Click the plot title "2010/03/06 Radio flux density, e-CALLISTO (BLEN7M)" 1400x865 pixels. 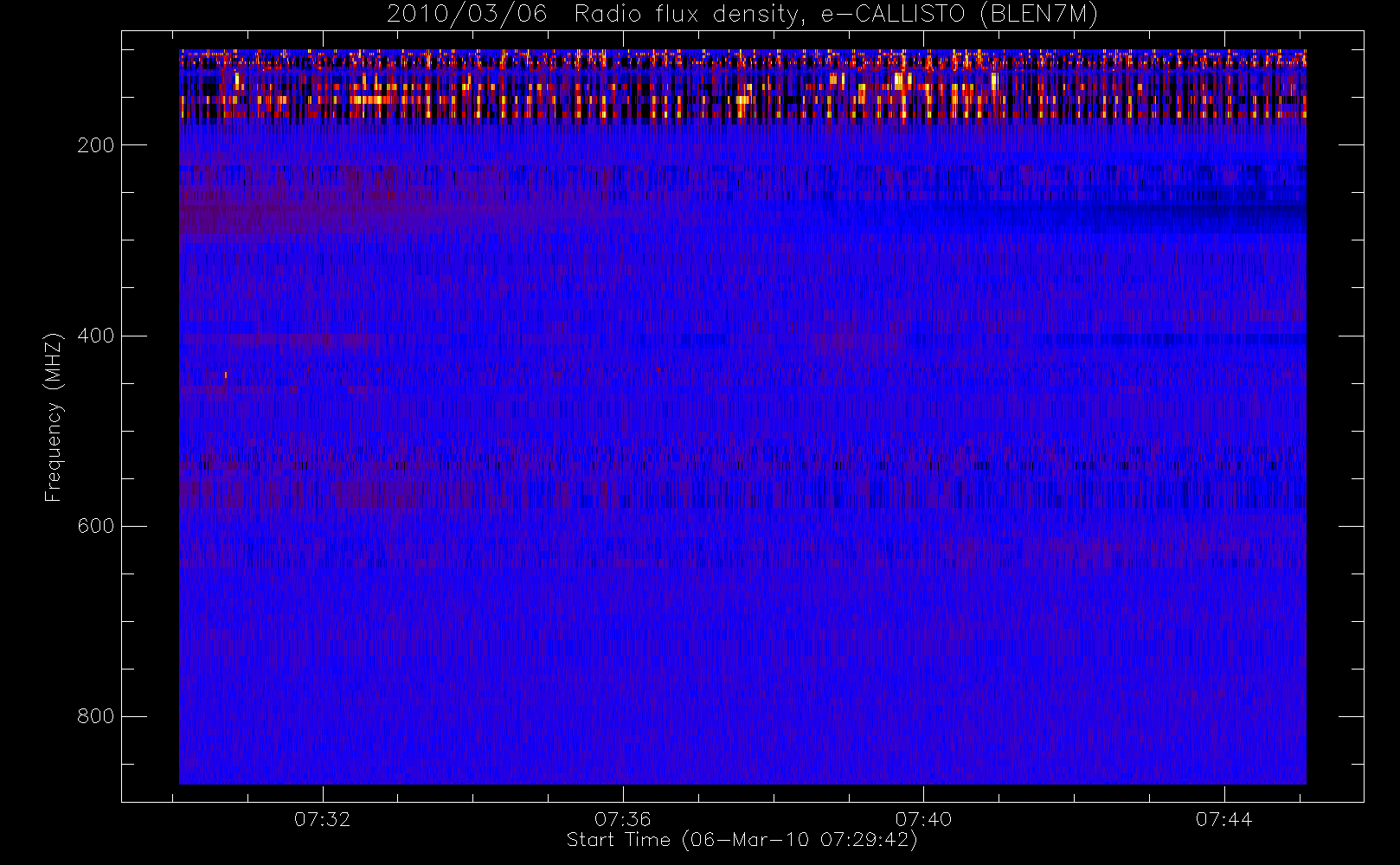click(742, 15)
